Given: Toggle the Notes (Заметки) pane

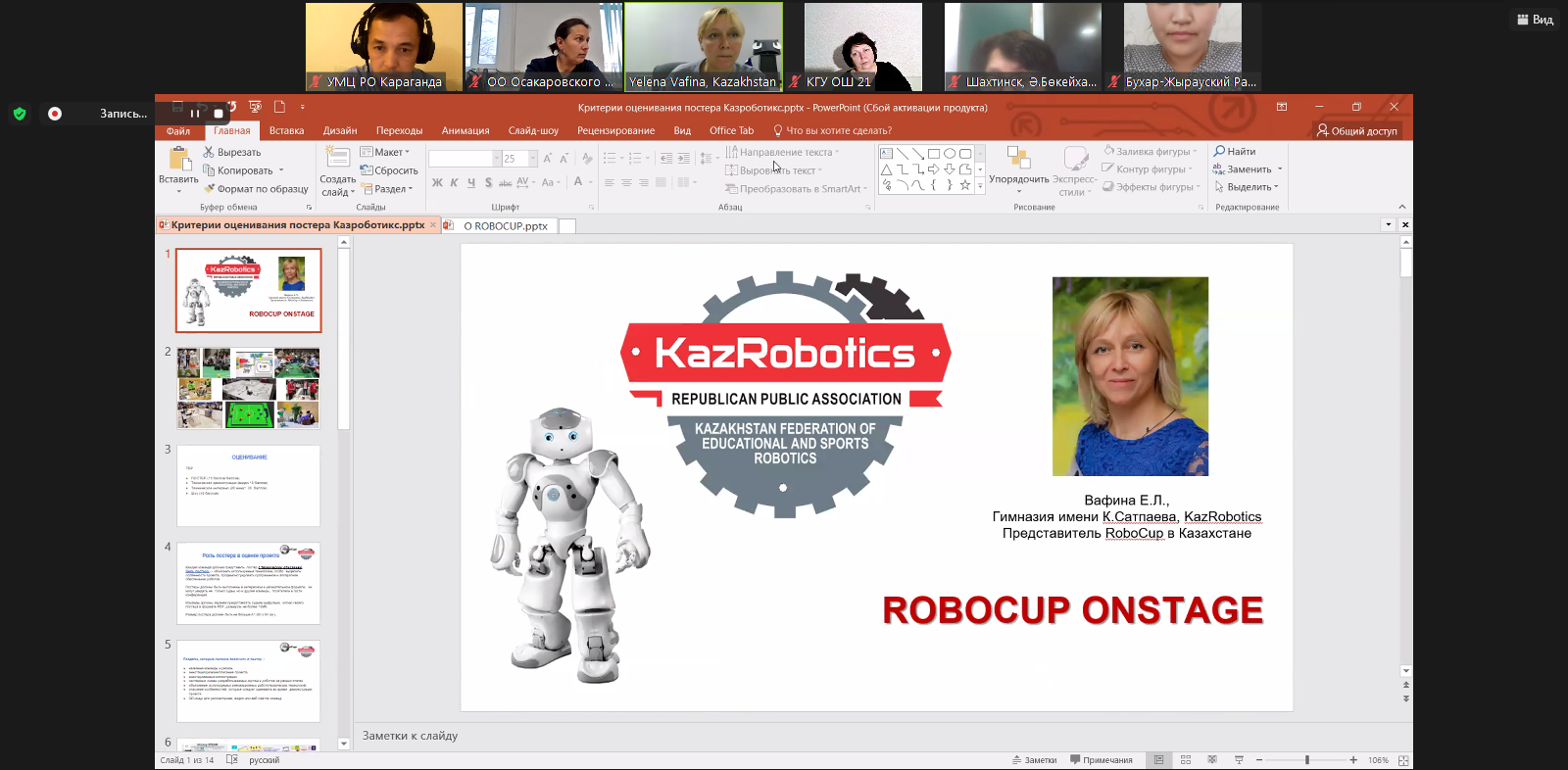Looking at the screenshot, I should pos(1034,760).
